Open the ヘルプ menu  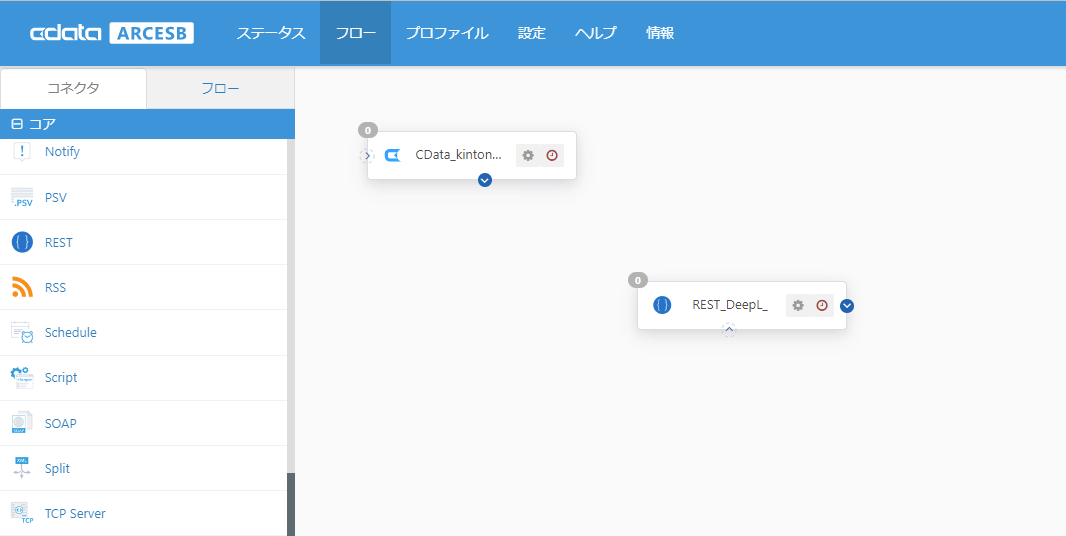coord(596,33)
